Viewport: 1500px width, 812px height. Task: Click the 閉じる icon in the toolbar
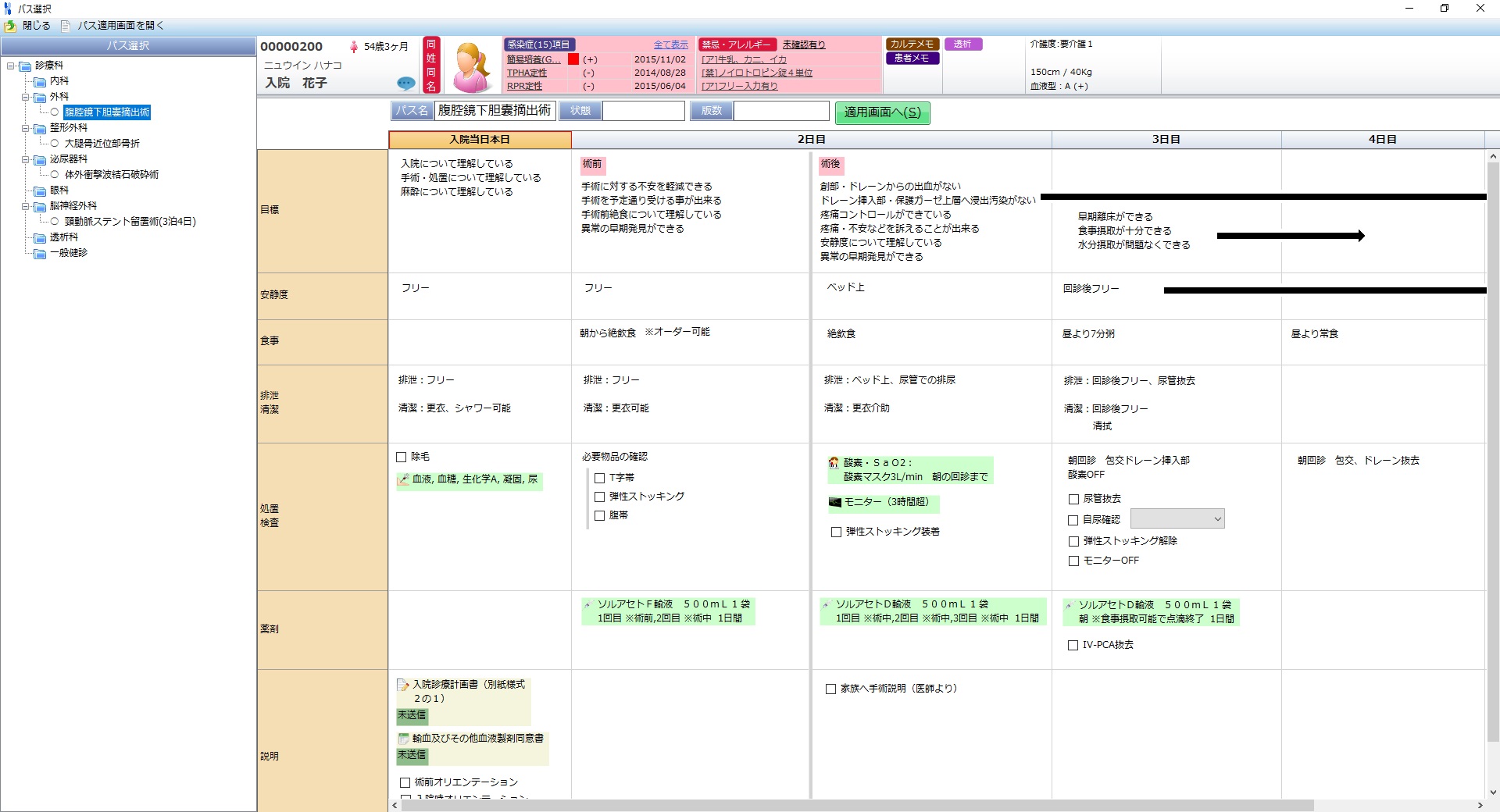pos(10,26)
